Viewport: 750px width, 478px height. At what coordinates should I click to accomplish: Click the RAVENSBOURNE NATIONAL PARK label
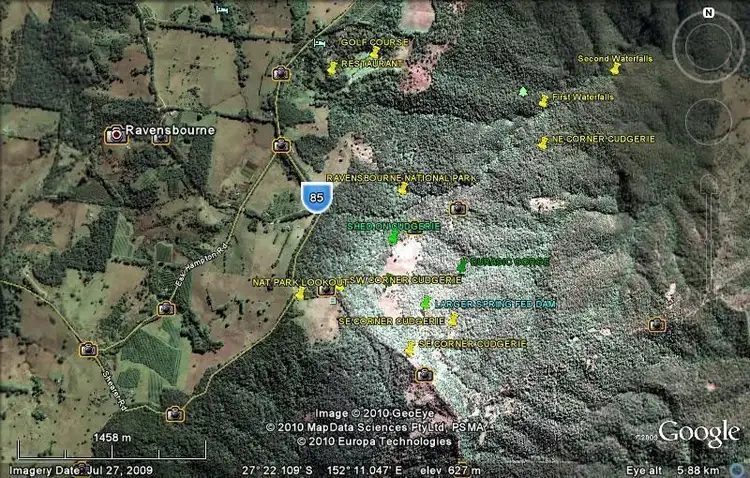click(x=401, y=178)
